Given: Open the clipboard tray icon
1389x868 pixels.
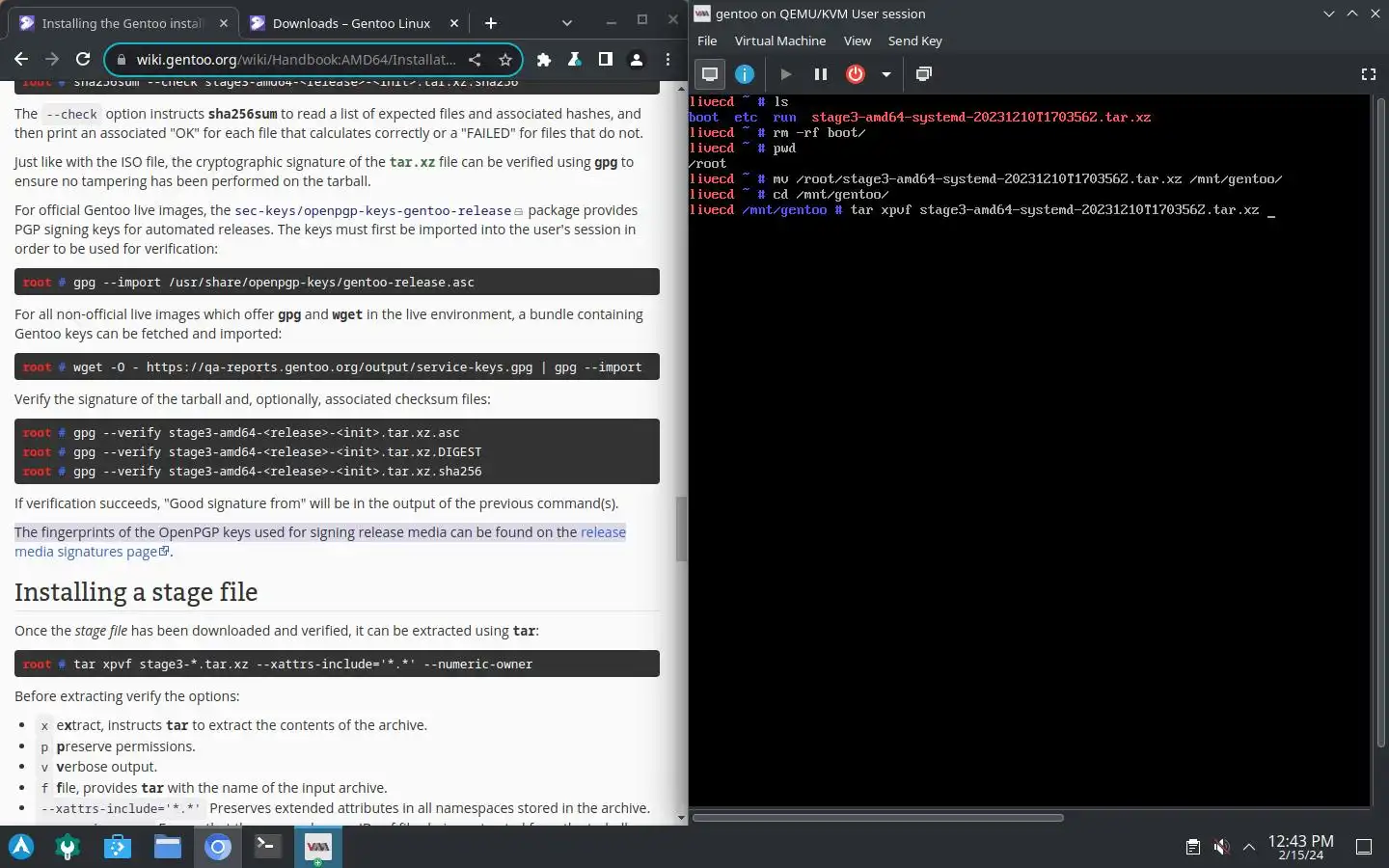Looking at the screenshot, I should (x=1192, y=847).
